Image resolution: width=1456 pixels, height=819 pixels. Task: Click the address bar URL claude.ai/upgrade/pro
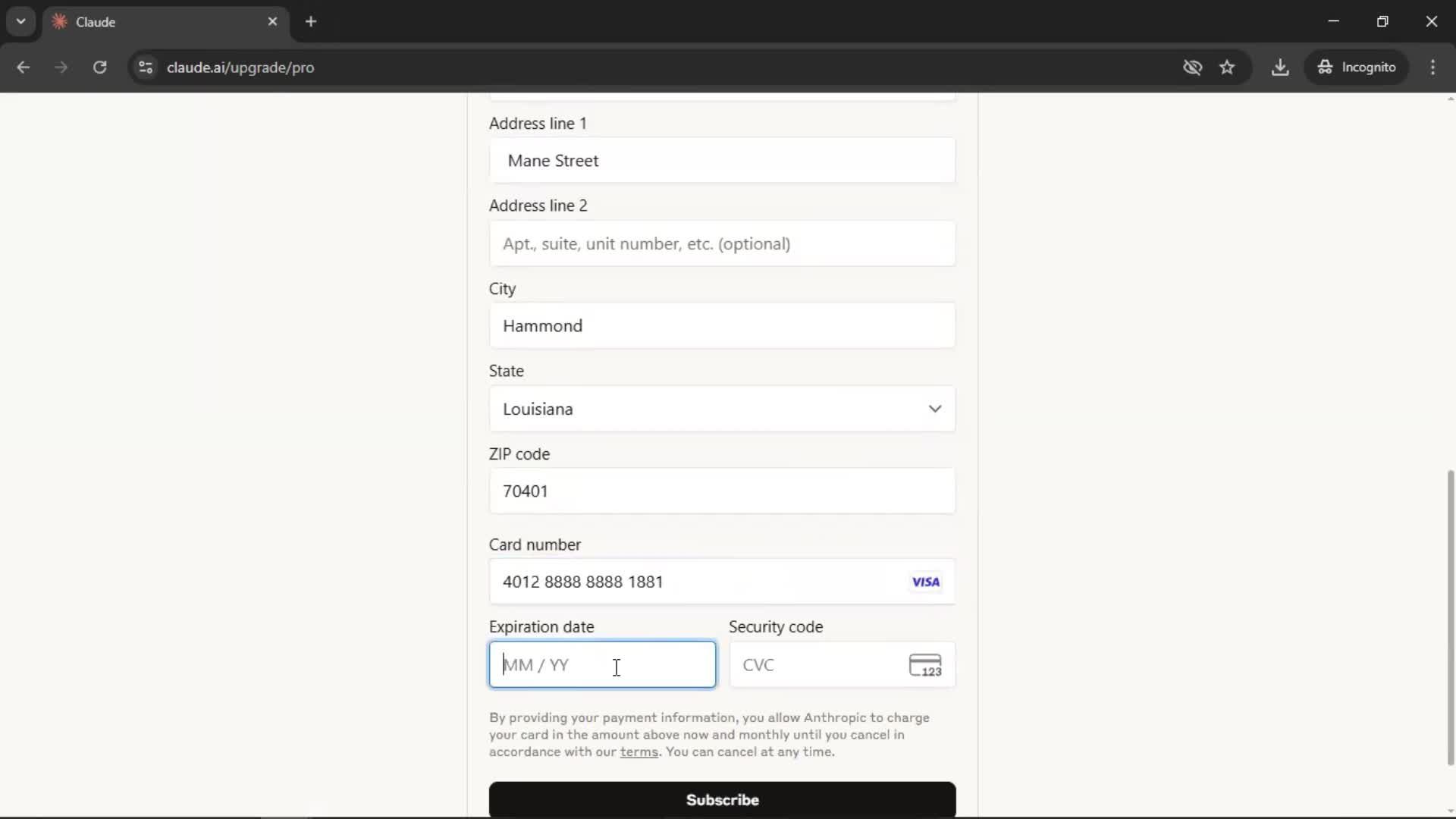pyautogui.click(x=240, y=67)
